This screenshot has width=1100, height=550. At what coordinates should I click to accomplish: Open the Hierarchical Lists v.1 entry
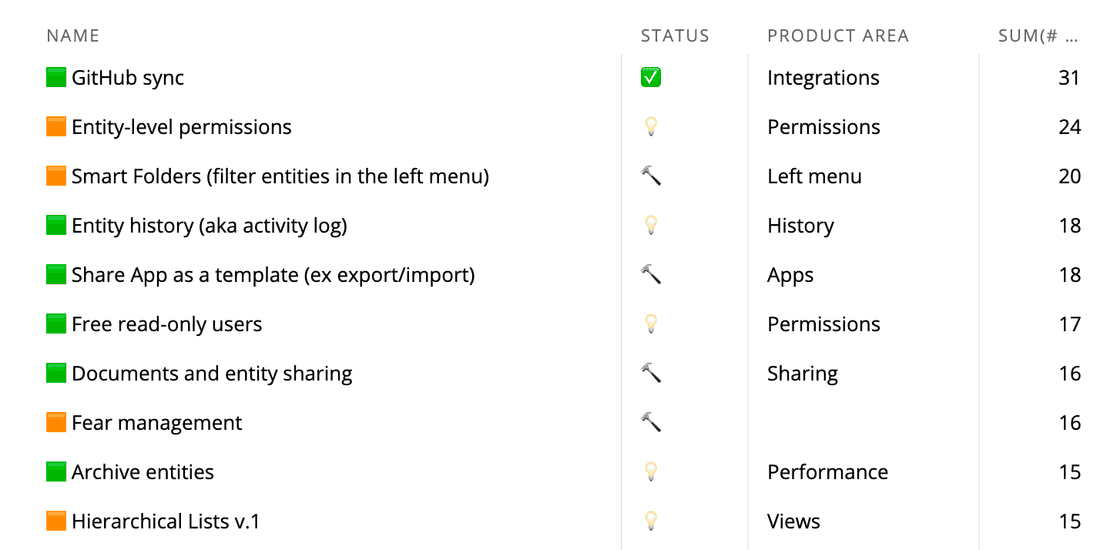166,521
